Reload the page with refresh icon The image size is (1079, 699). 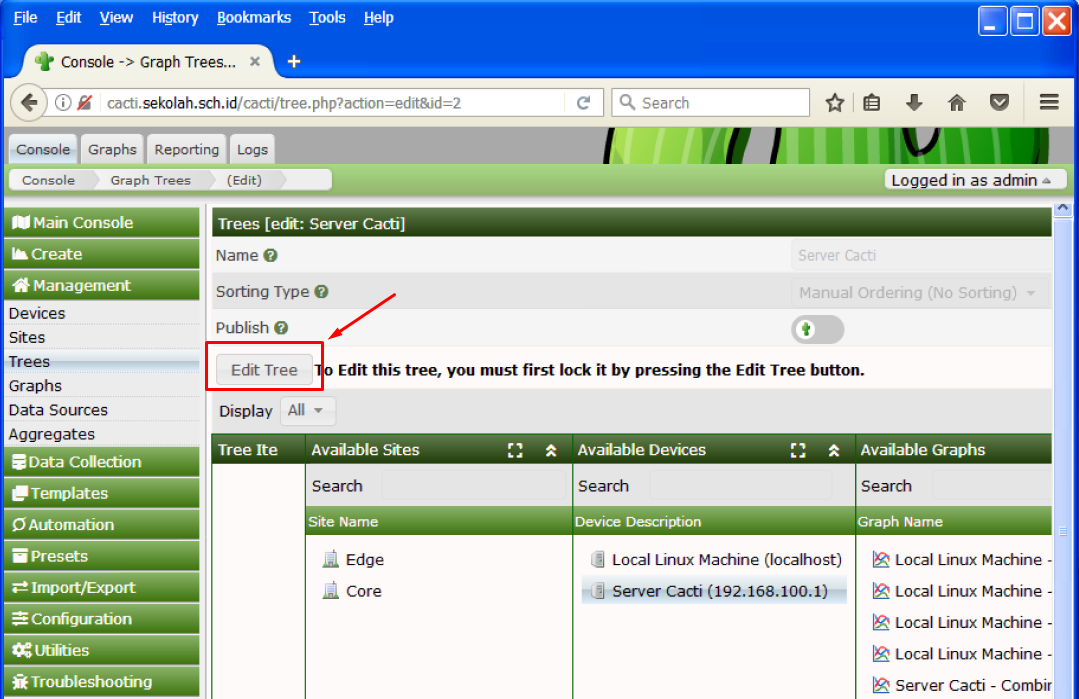583,103
